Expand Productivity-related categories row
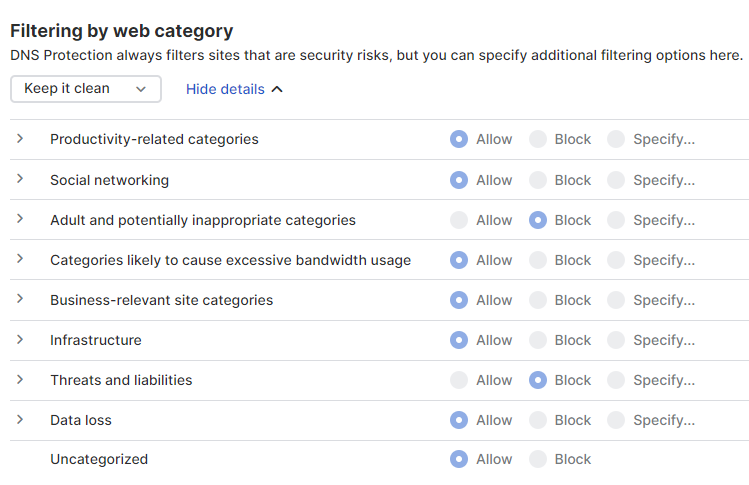749x485 pixels. [x=20, y=139]
